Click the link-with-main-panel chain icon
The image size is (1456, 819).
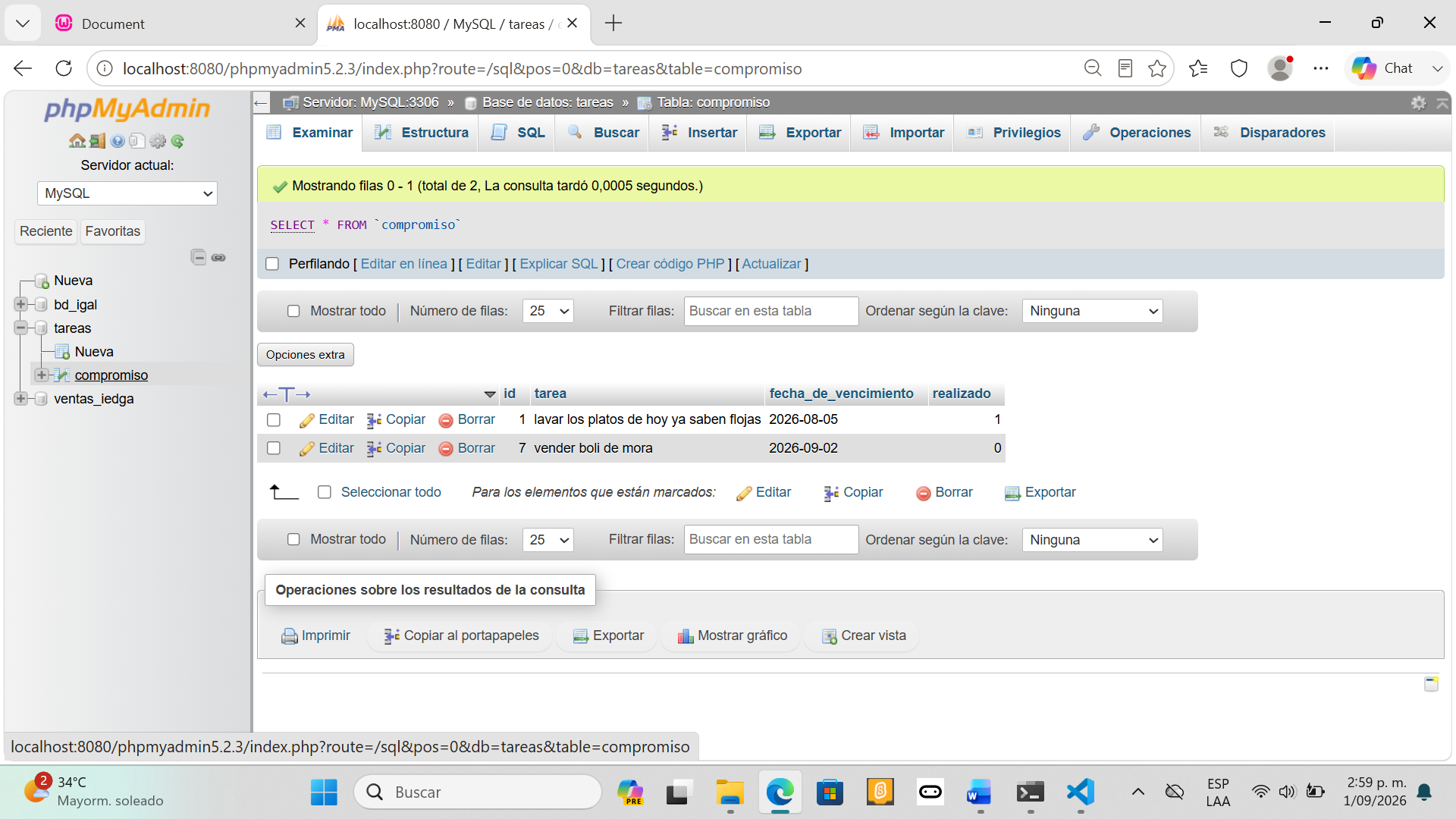point(218,257)
